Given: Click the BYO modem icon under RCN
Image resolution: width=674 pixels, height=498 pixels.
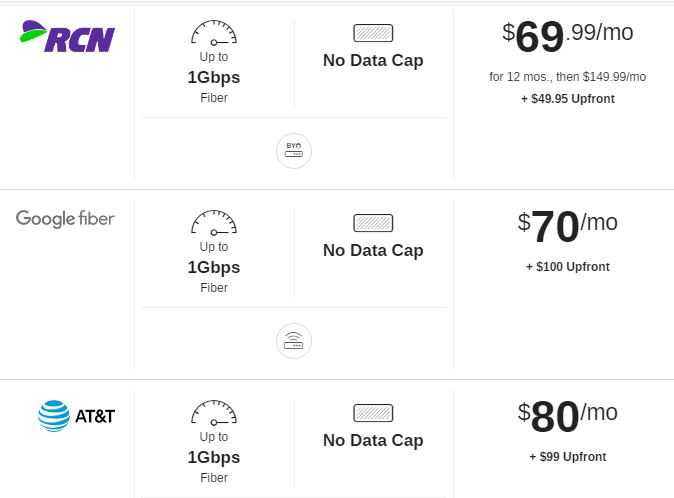Looking at the screenshot, I should point(294,151).
